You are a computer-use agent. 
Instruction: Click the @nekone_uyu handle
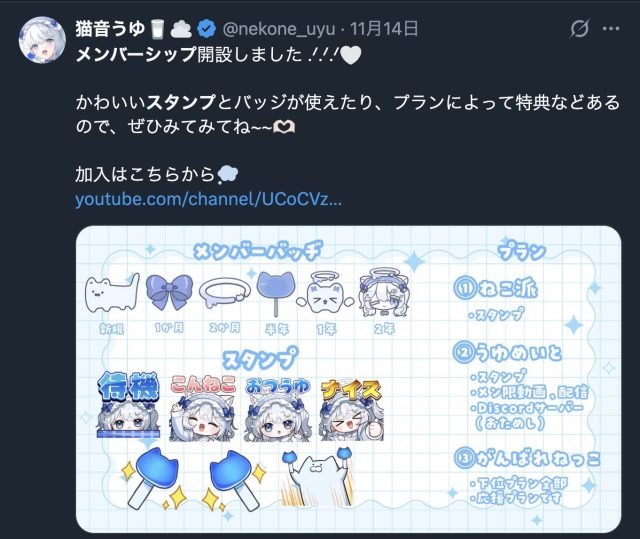279,29
